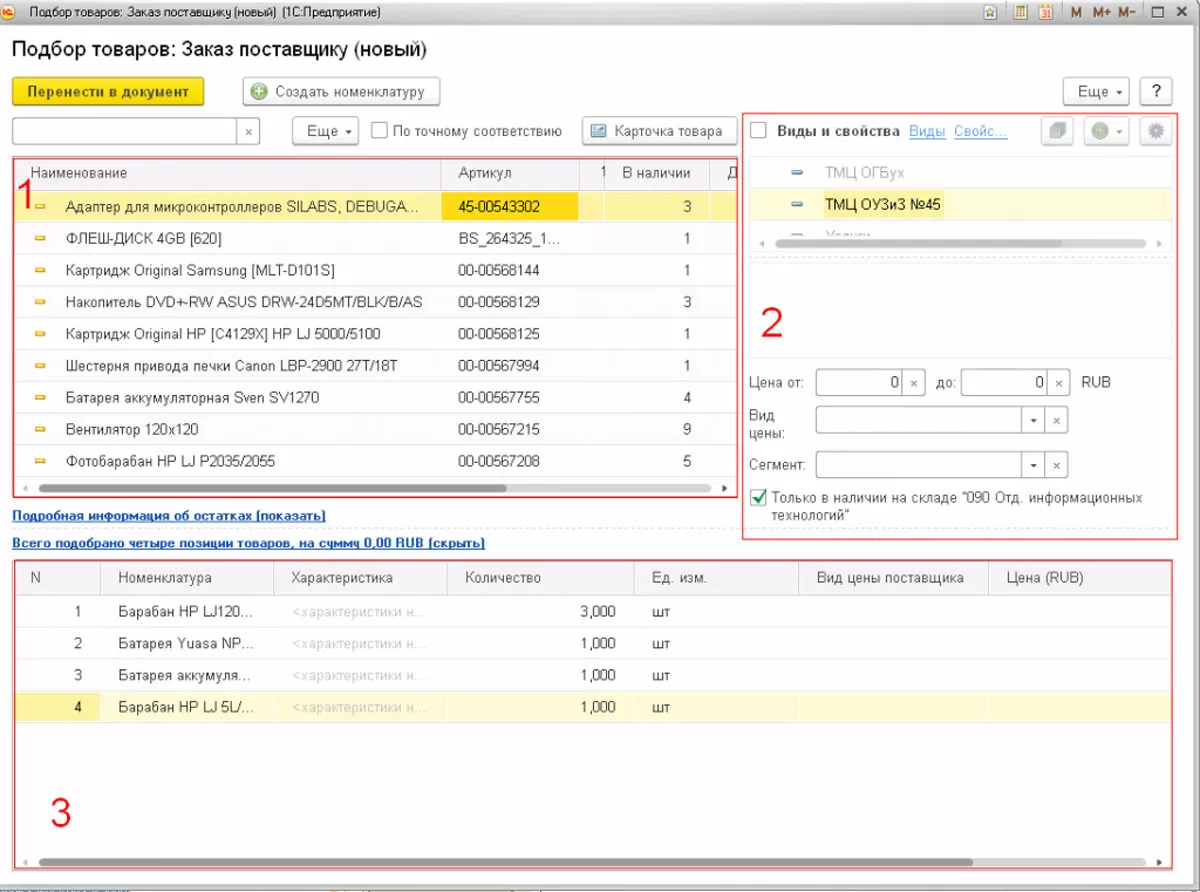
Task: Enable the По точному соответствию checkbox
Action: [379, 131]
